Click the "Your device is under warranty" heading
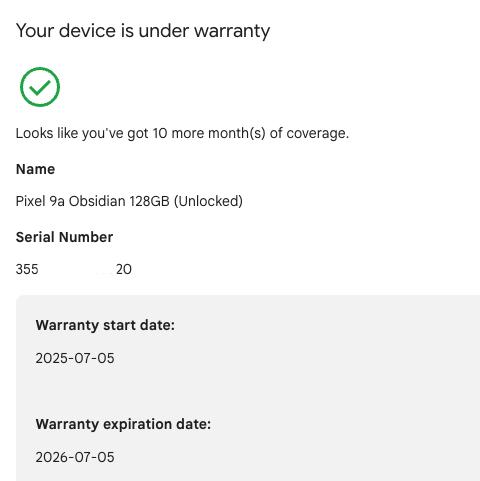 point(143,31)
